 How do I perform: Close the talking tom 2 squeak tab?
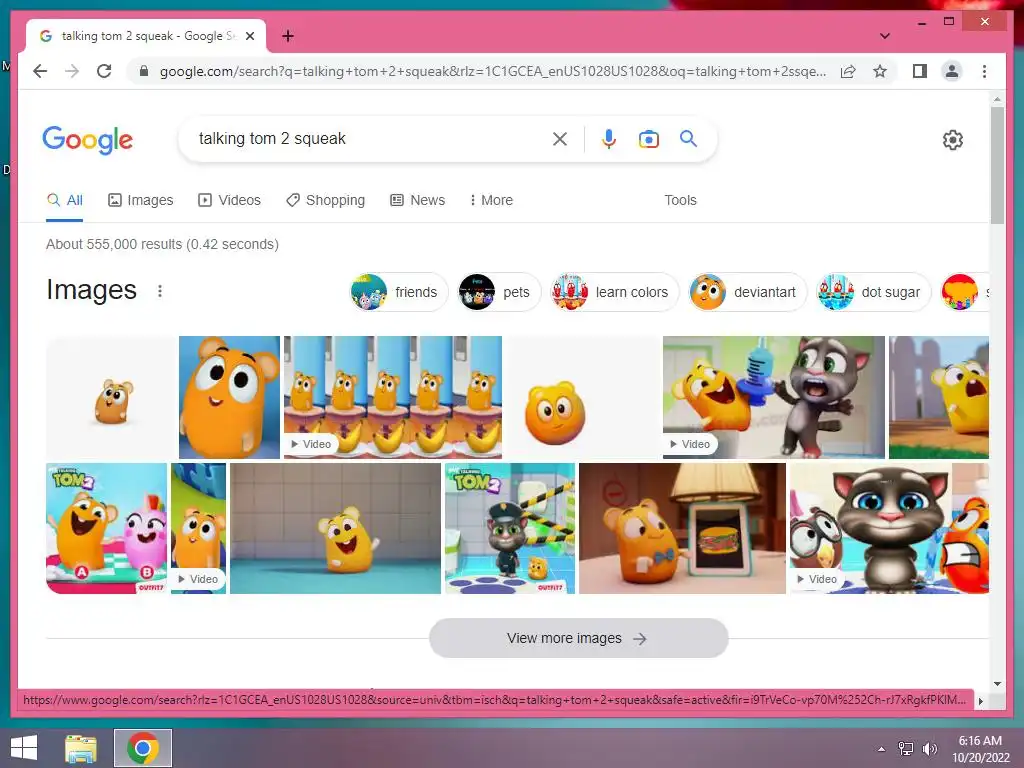click(249, 36)
